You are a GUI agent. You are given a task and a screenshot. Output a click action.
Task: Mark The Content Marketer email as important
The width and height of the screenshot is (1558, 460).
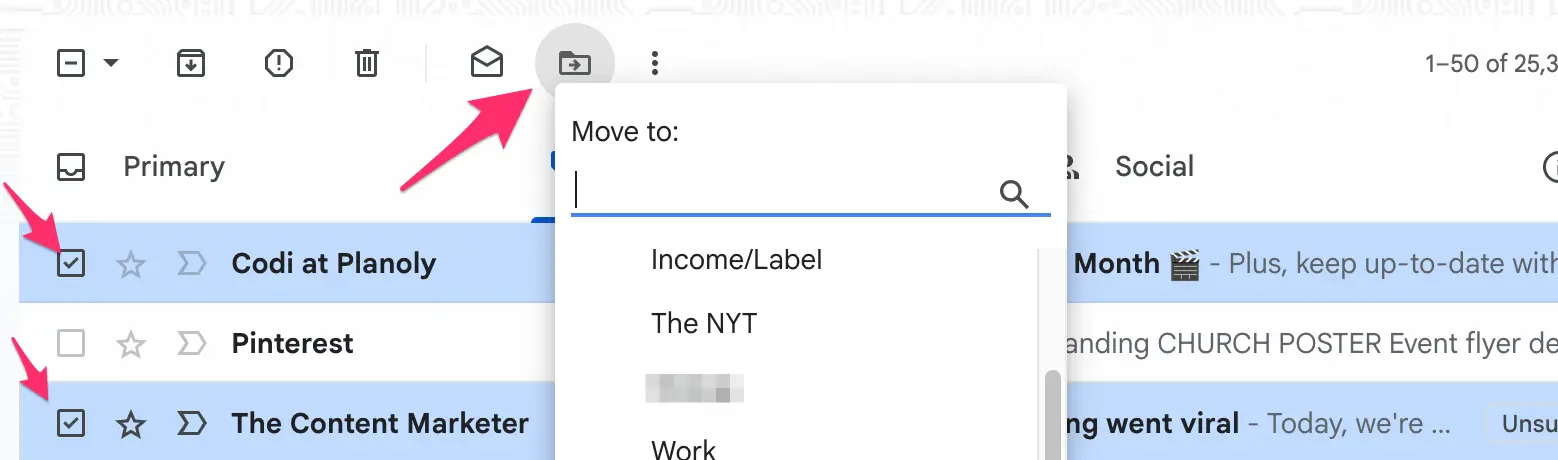click(x=191, y=424)
